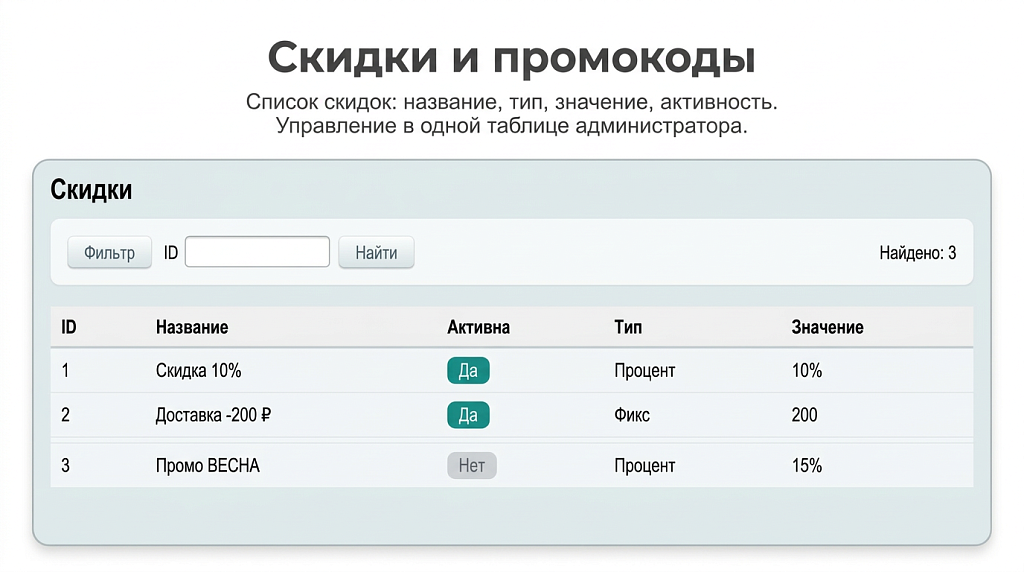Sort by the "Название" column header

pos(192,327)
